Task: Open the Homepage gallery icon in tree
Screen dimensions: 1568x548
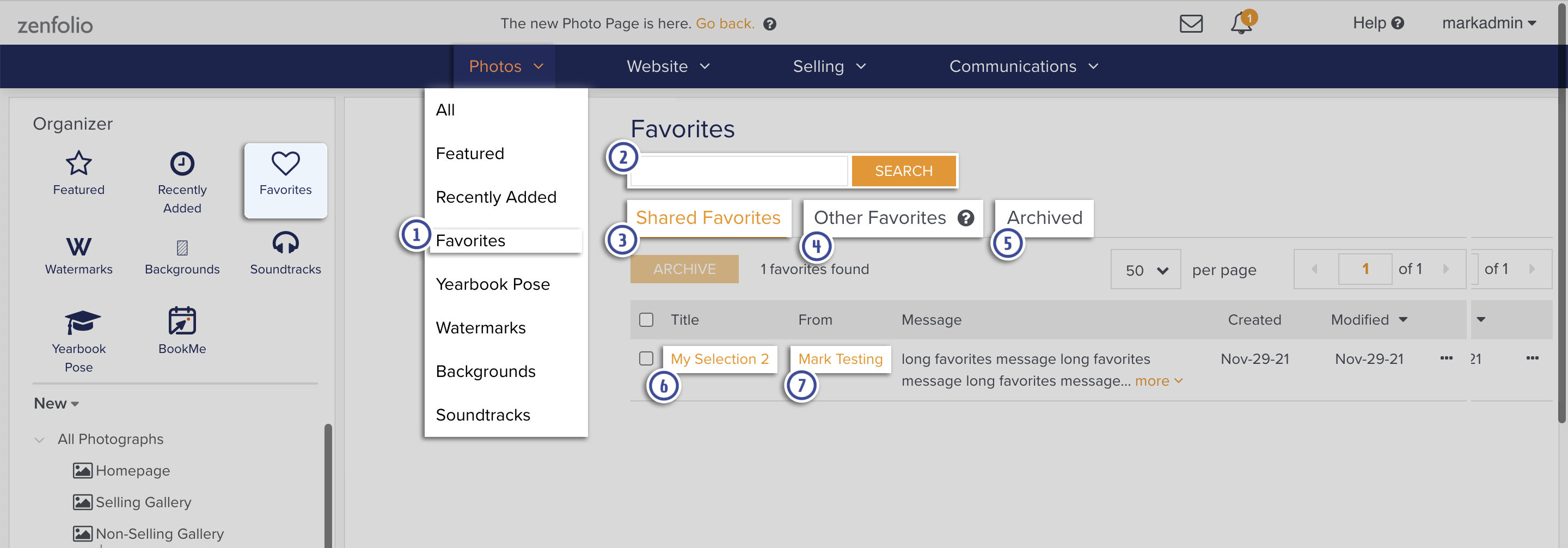Action: click(82, 471)
